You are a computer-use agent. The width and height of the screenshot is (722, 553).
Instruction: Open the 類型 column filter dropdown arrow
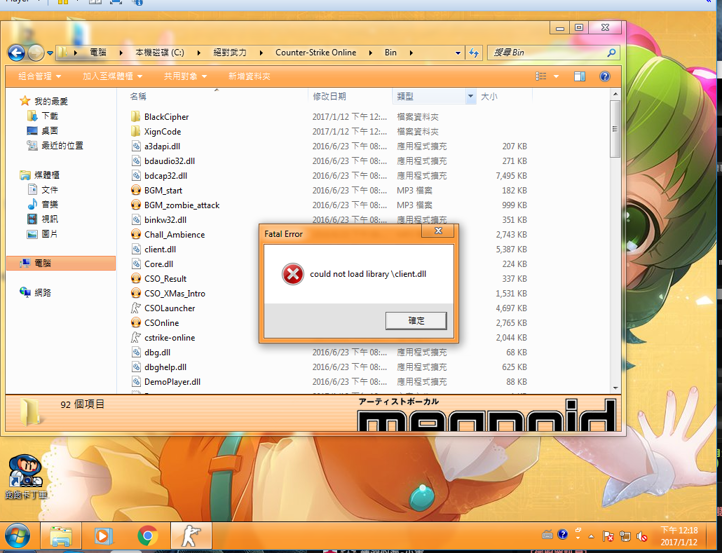coord(470,96)
